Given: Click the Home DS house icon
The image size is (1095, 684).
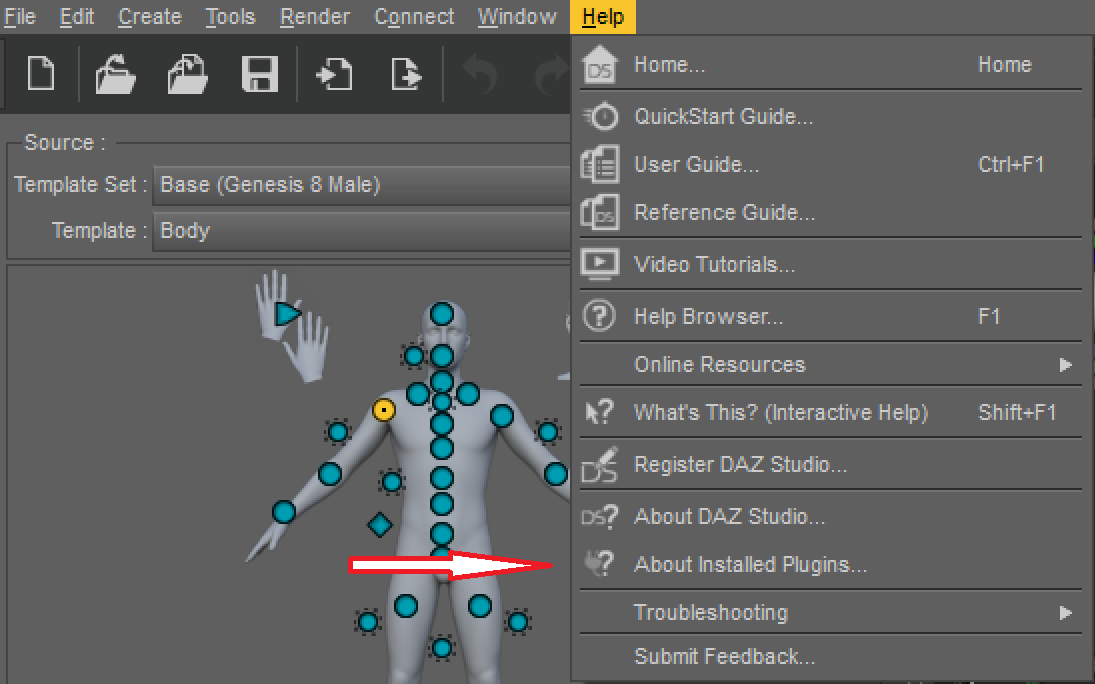Looking at the screenshot, I should coord(600,64).
